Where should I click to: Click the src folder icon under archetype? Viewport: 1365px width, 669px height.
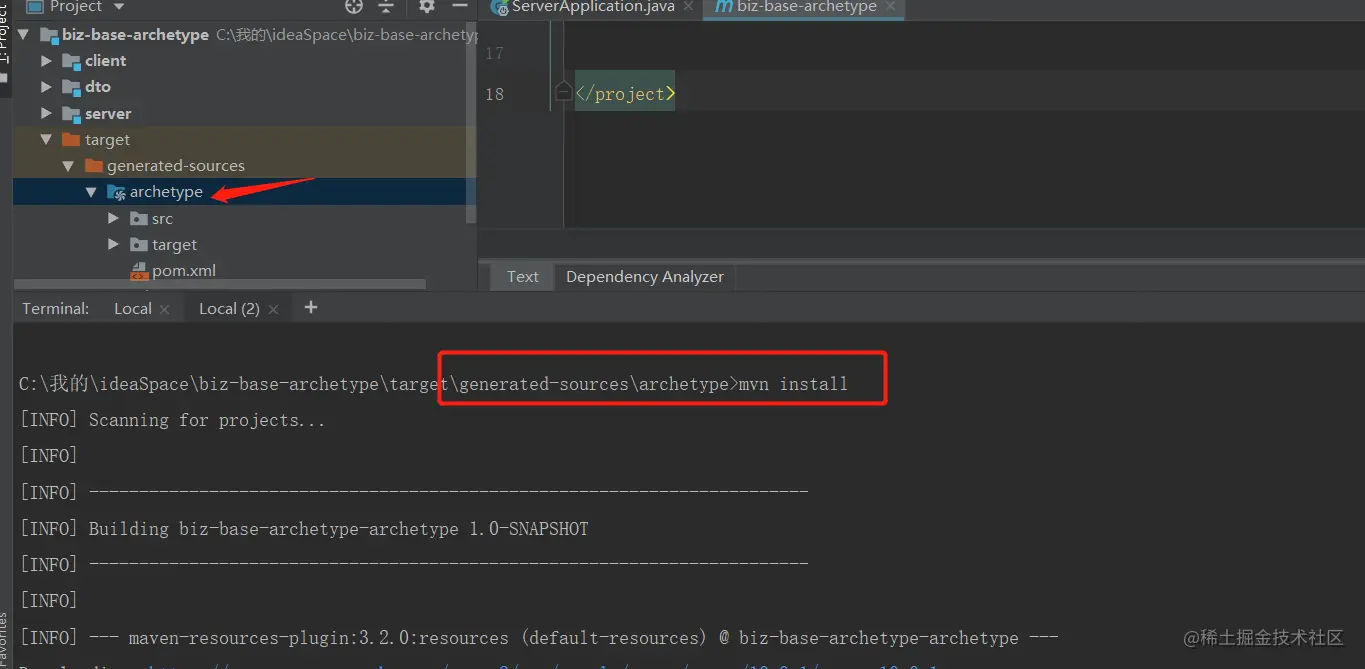tap(139, 218)
